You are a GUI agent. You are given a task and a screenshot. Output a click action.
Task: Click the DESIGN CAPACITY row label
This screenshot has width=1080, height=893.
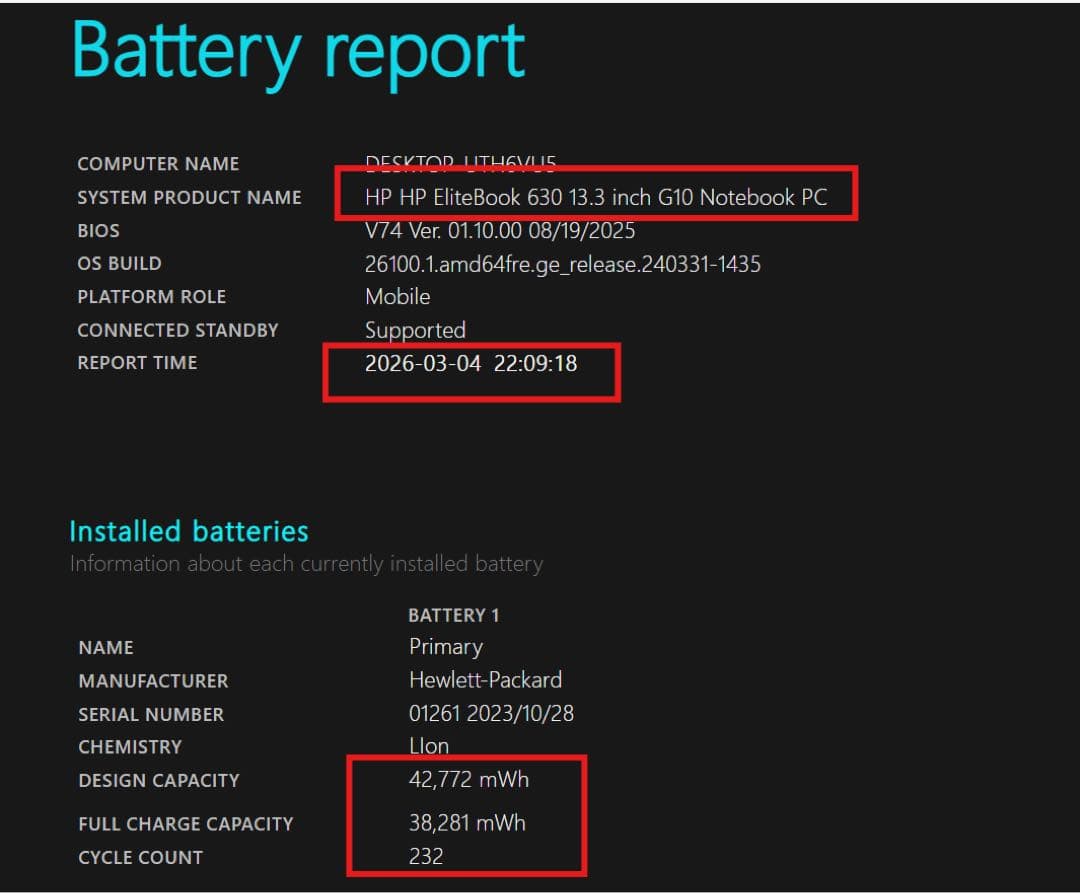click(x=159, y=781)
